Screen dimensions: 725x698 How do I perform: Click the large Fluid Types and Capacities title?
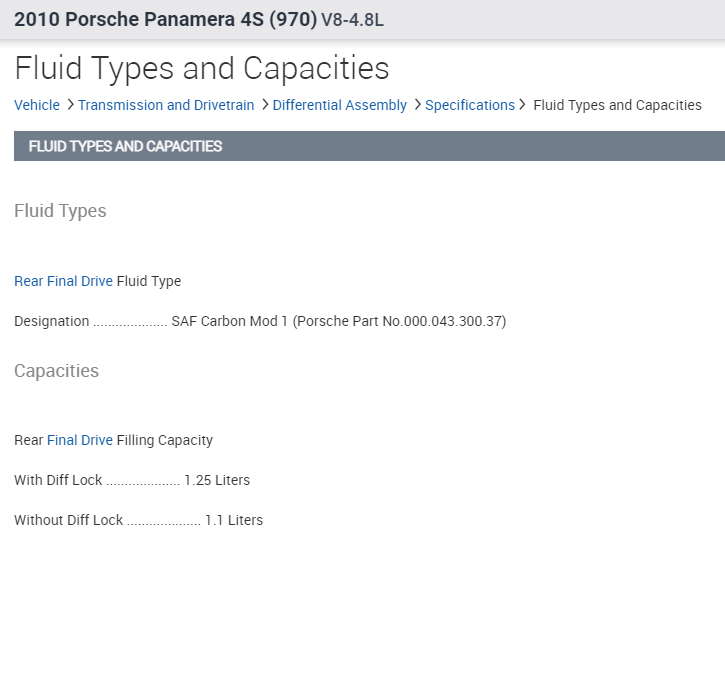point(201,68)
